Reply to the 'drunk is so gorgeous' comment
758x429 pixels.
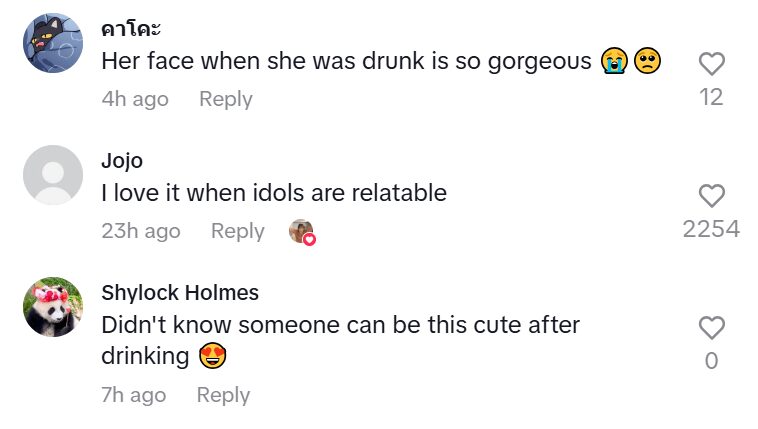(225, 99)
